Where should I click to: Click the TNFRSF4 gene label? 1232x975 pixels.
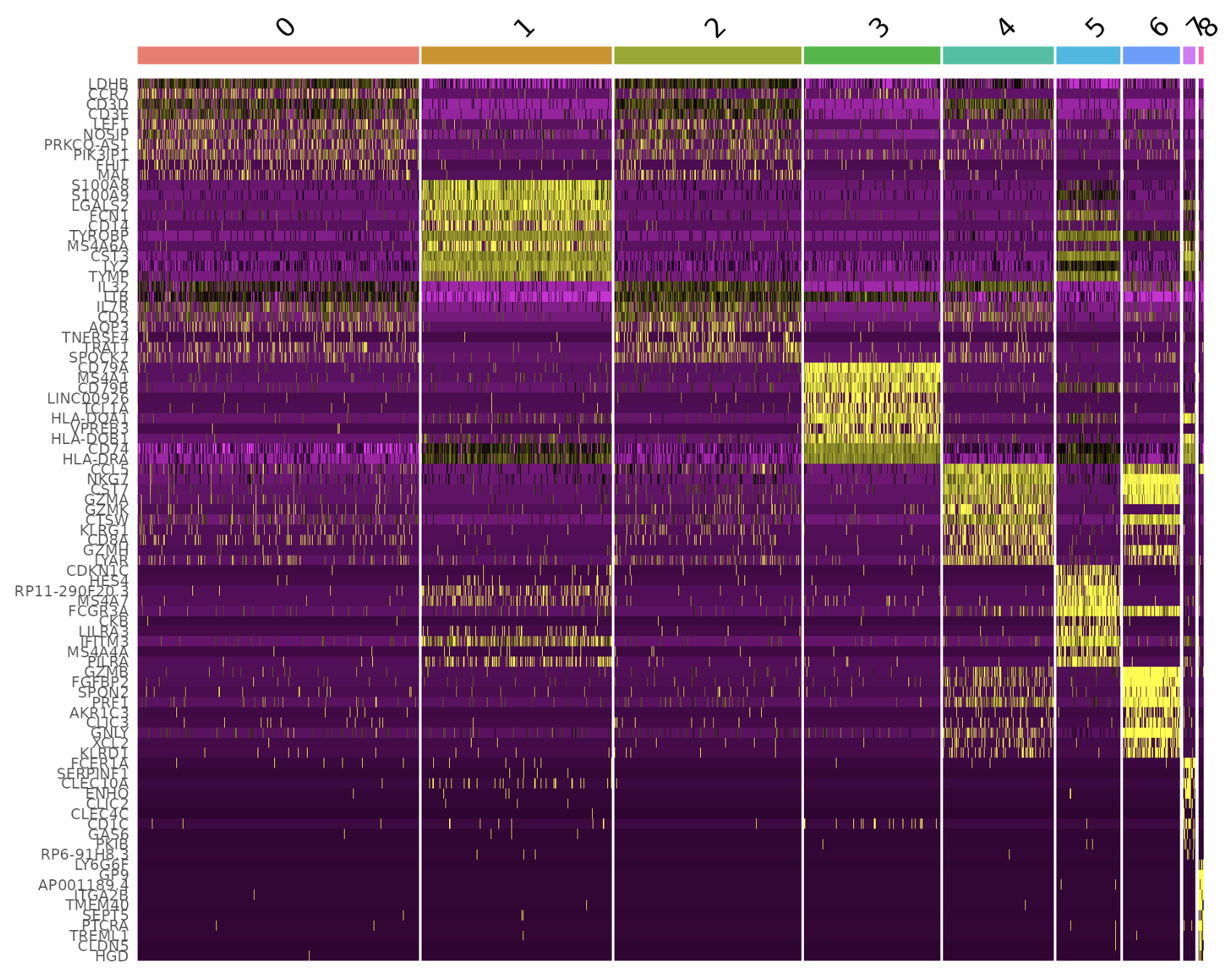95,338
